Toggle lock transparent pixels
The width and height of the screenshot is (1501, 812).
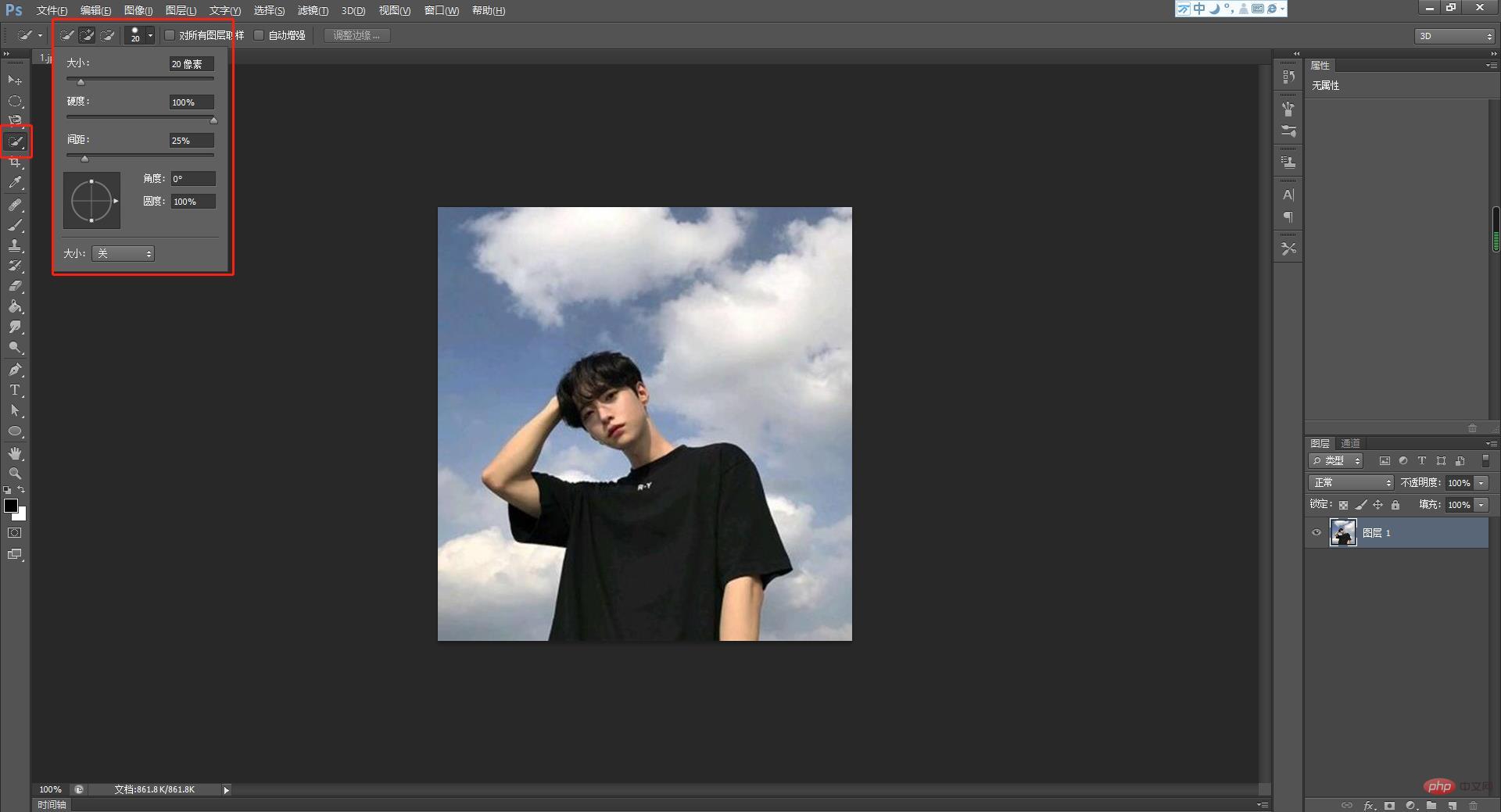tap(1343, 505)
